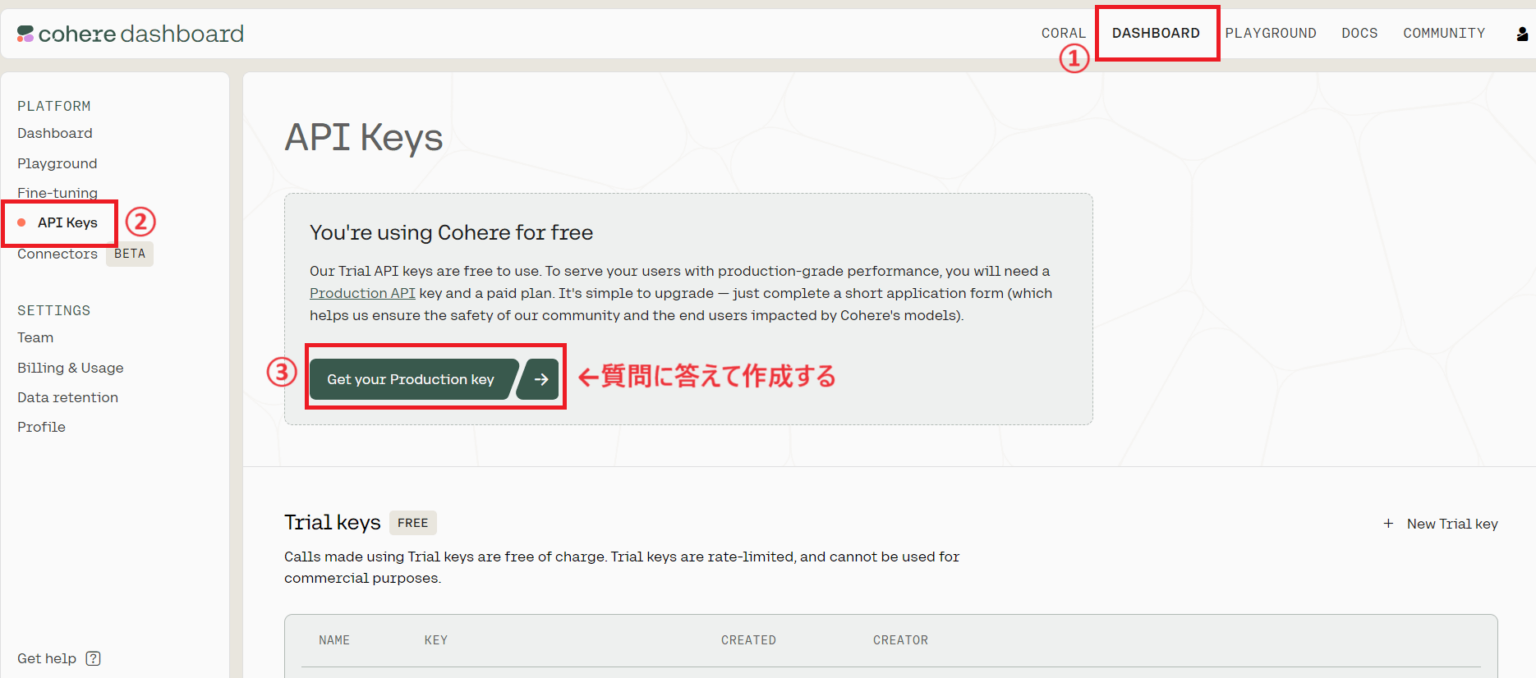Click the Get help question mark icon
The image size is (1536, 678).
[93, 658]
